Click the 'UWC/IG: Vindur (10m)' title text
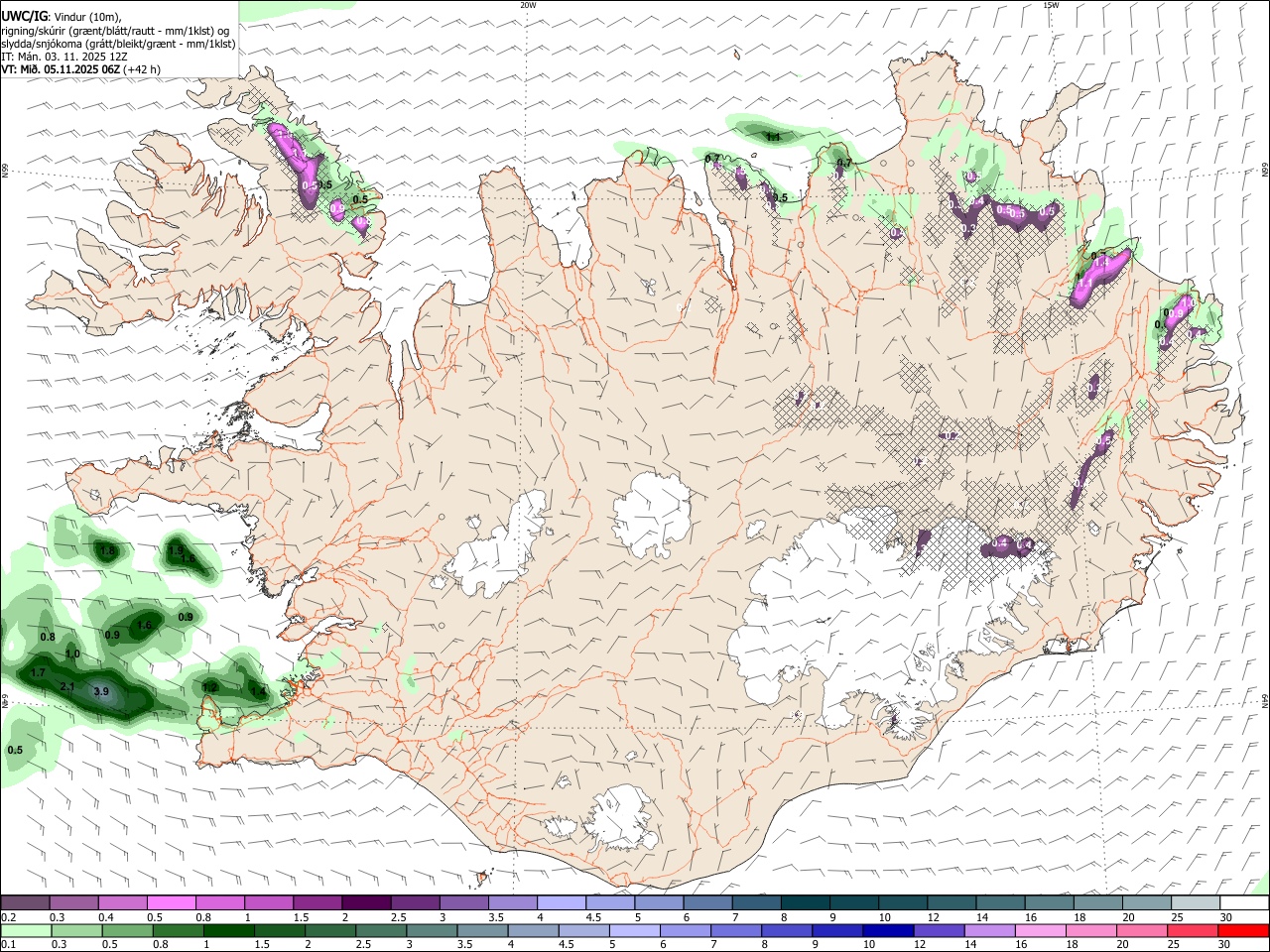1270x952 pixels. (x=62, y=16)
